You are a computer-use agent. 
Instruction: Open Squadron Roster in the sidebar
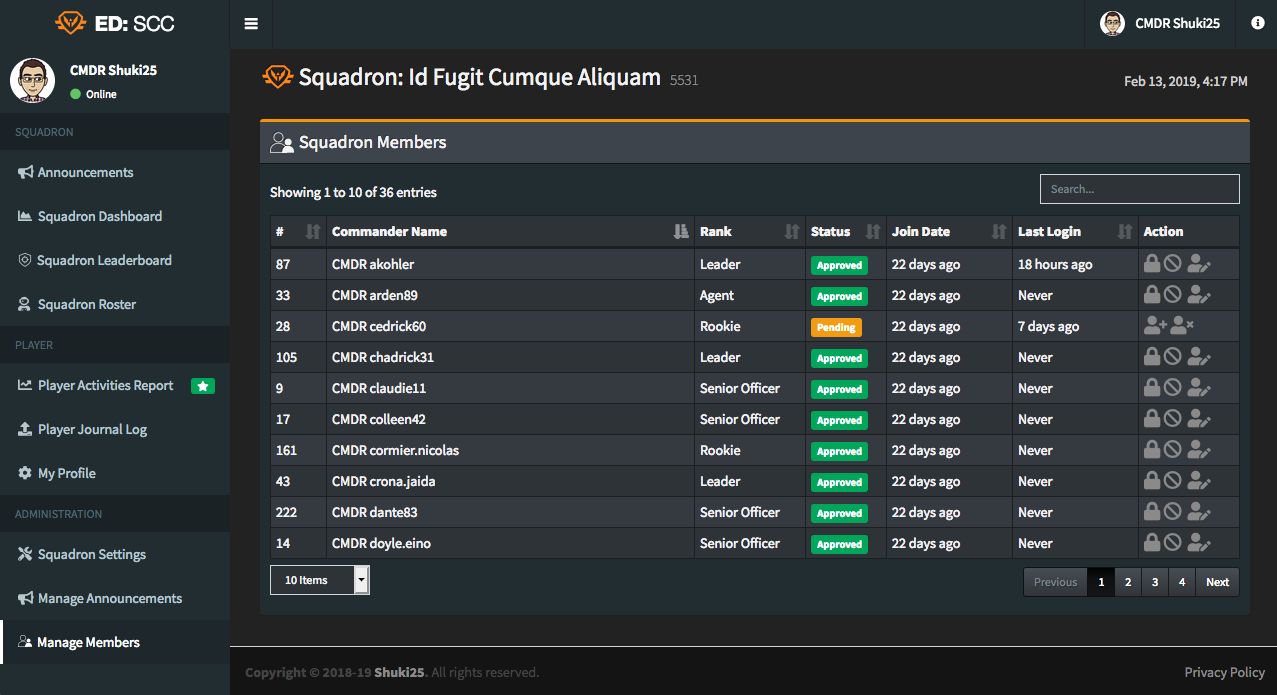coord(115,304)
